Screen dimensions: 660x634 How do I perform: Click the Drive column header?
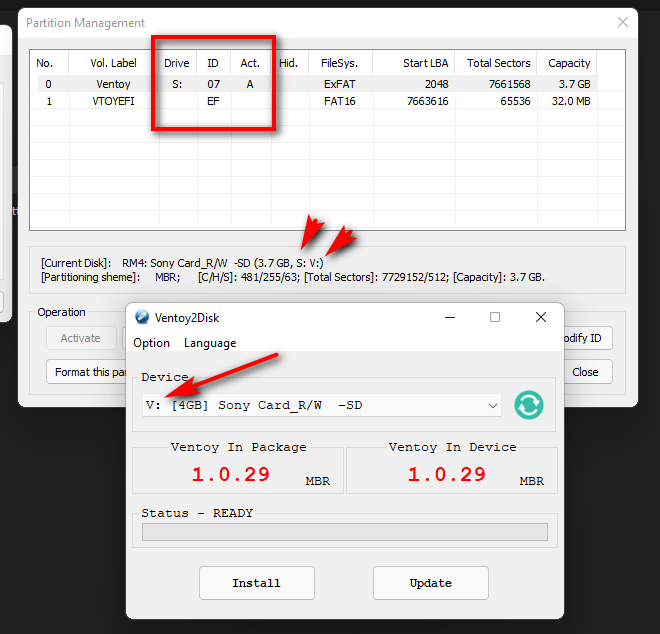pyautogui.click(x=177, y=63)
